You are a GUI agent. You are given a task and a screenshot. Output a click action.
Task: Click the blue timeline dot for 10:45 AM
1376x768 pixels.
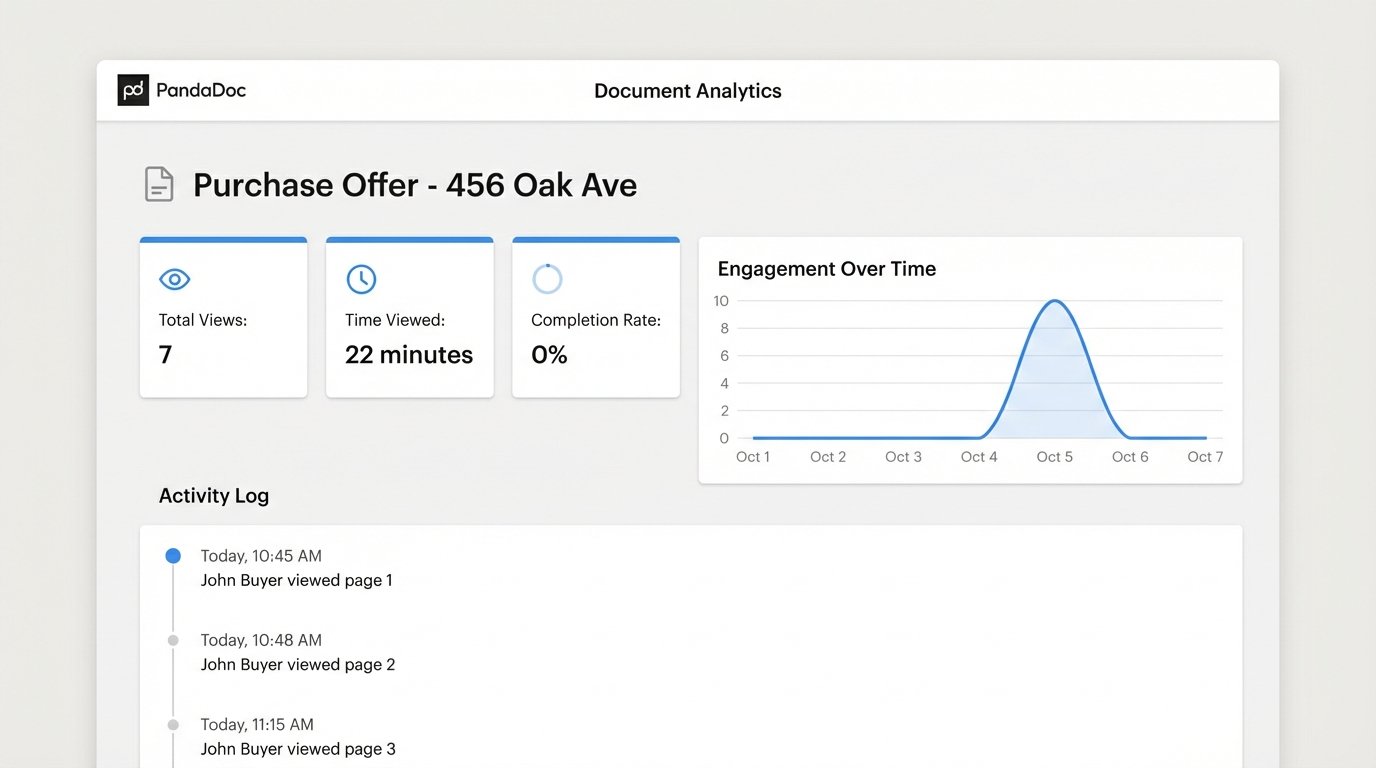tap(172, 555)
